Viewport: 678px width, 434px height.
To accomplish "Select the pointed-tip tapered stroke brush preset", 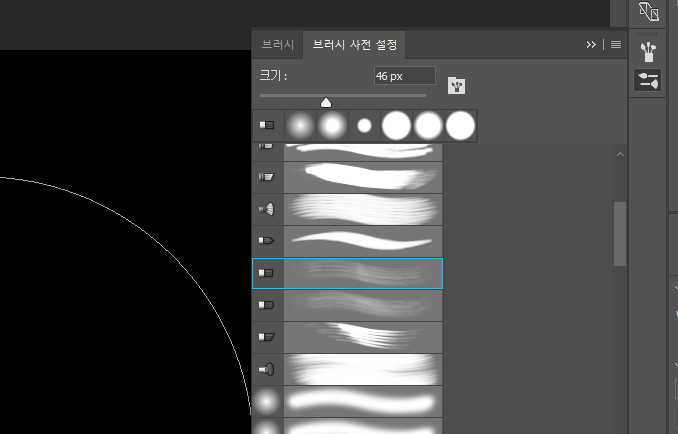I will (347, 241).
